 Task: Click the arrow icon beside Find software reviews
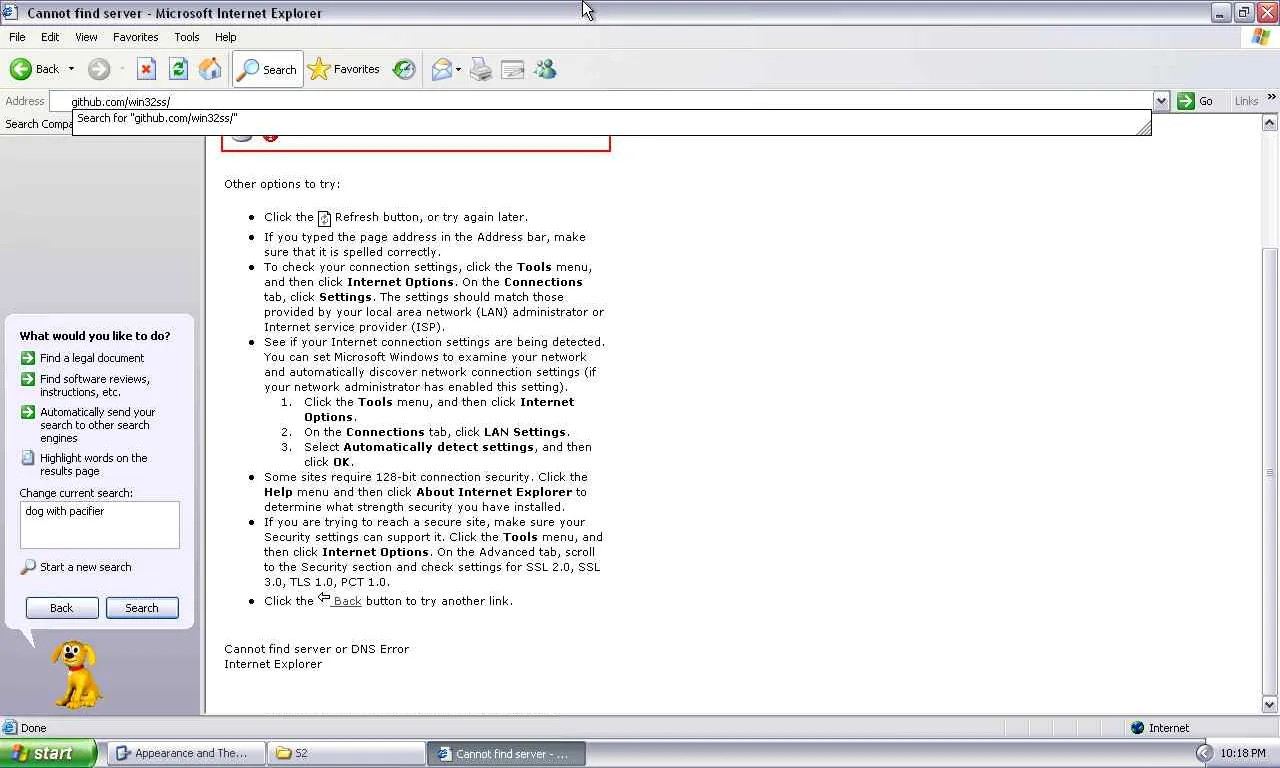pyautogui.click(x=28, y=379)
